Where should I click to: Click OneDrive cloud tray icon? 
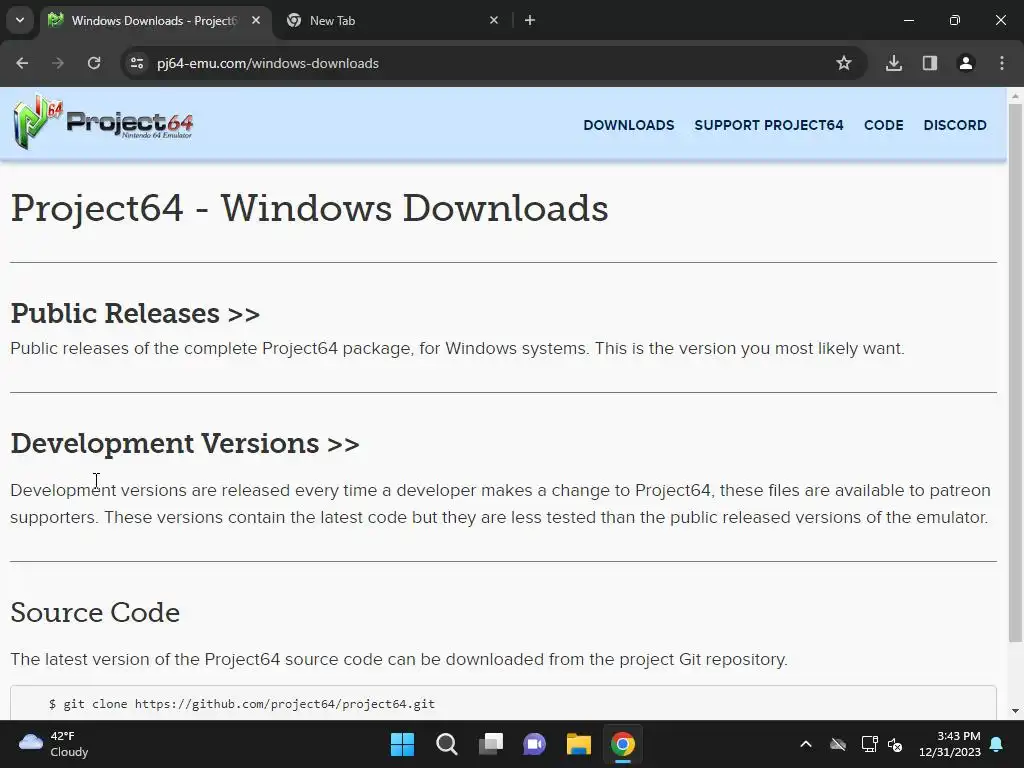click(838, 744)
